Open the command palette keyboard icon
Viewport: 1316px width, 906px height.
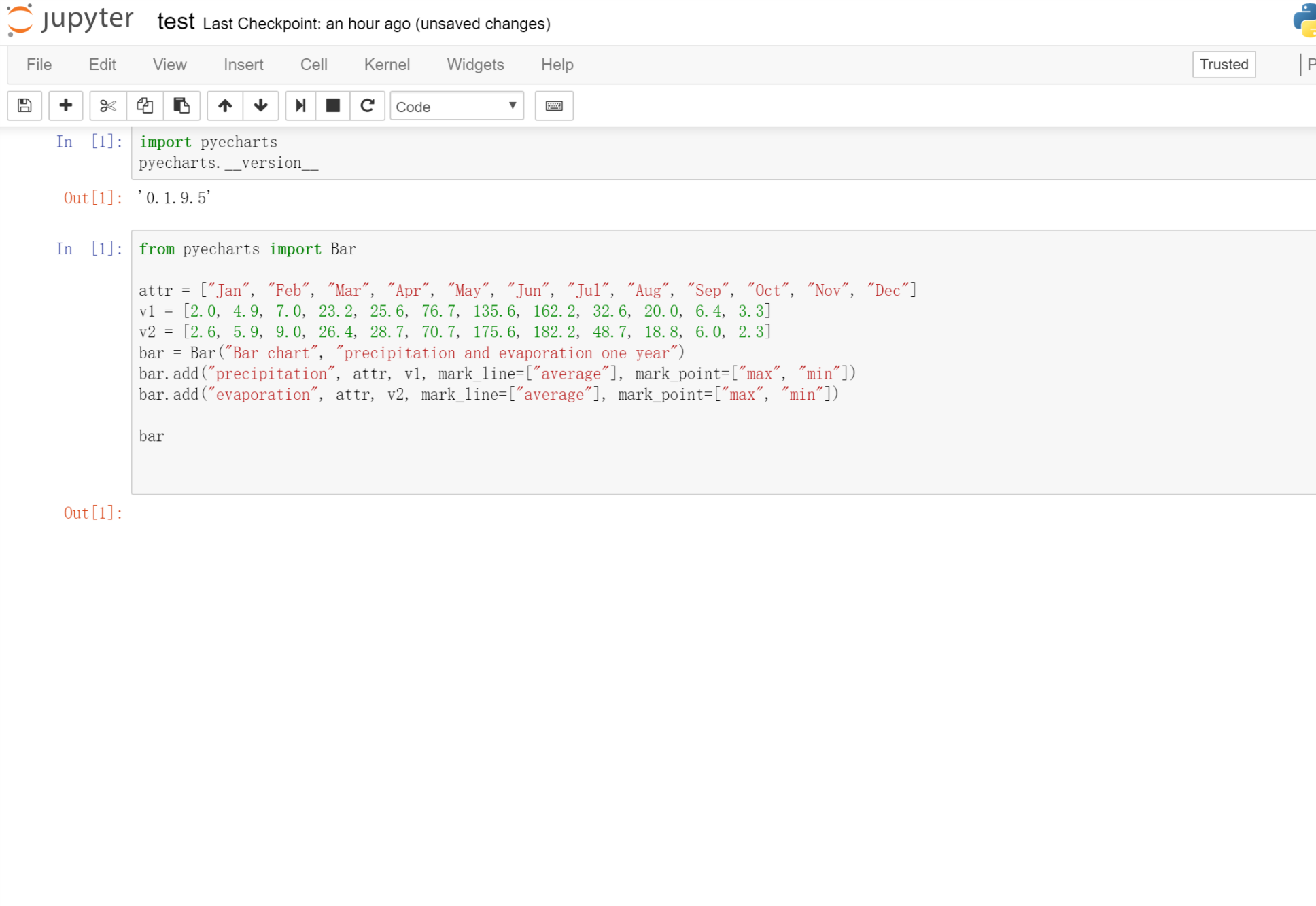pos(554,106)
